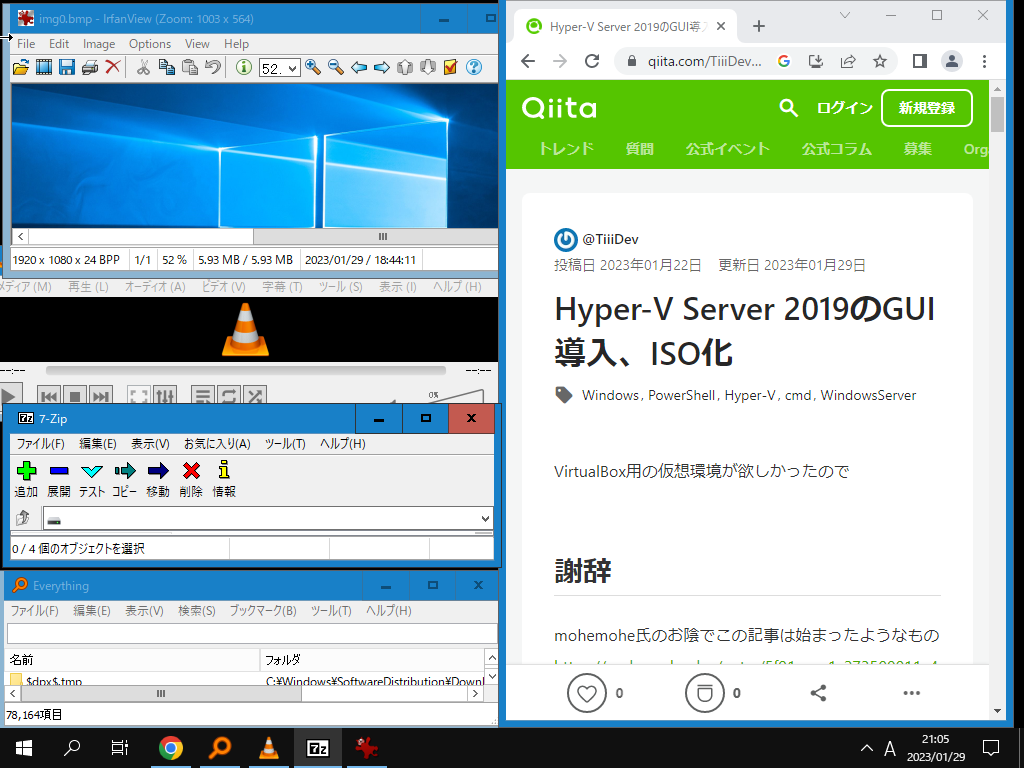Click 7-Zip's 追加 (Add) archive icon
This screenshot has height=768, width=1024.
click(x=27, y=470)
